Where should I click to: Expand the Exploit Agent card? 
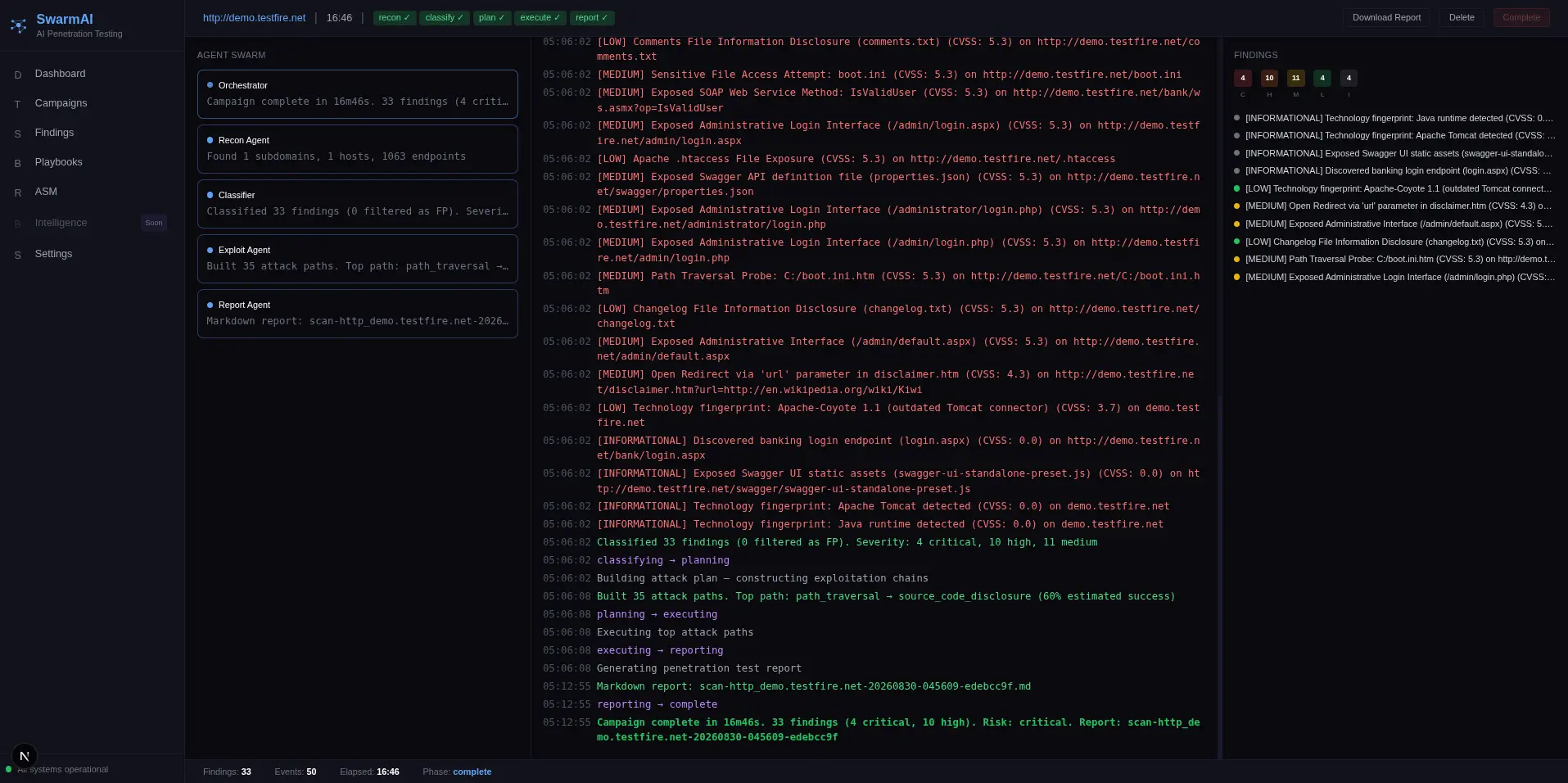[x=357, y=259]
